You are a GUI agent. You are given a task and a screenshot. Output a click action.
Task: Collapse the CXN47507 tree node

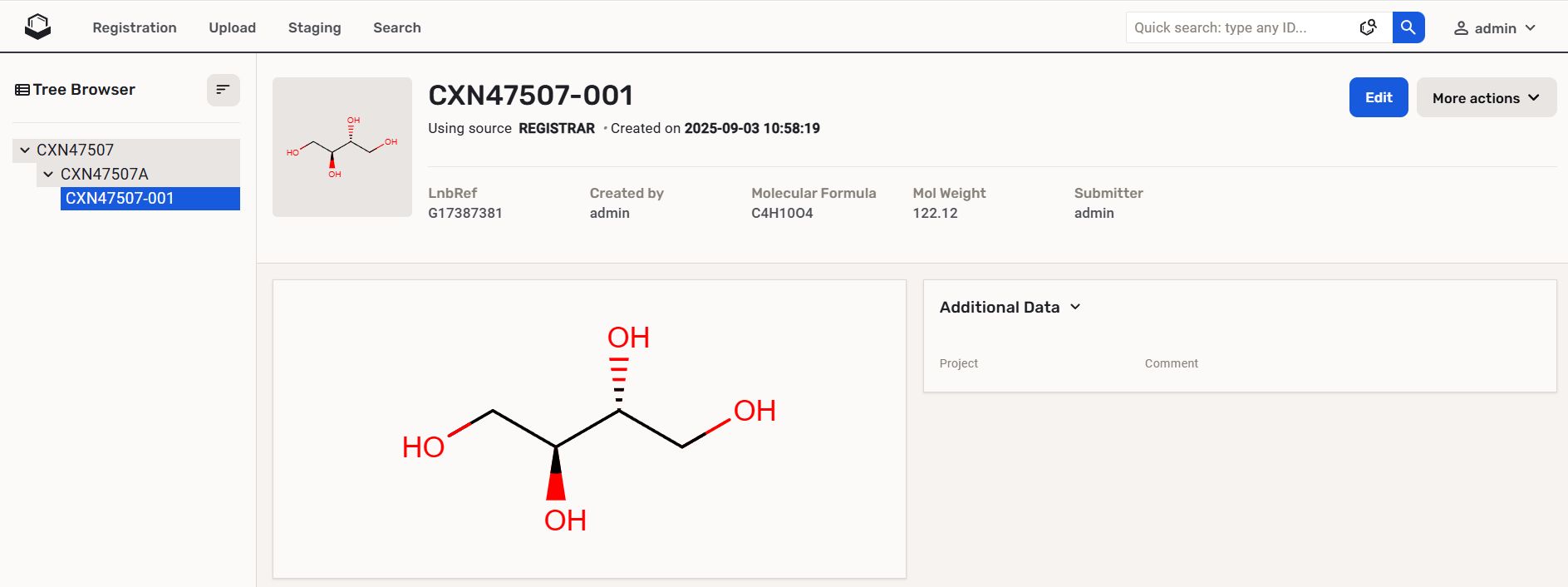tap(25, 150)
